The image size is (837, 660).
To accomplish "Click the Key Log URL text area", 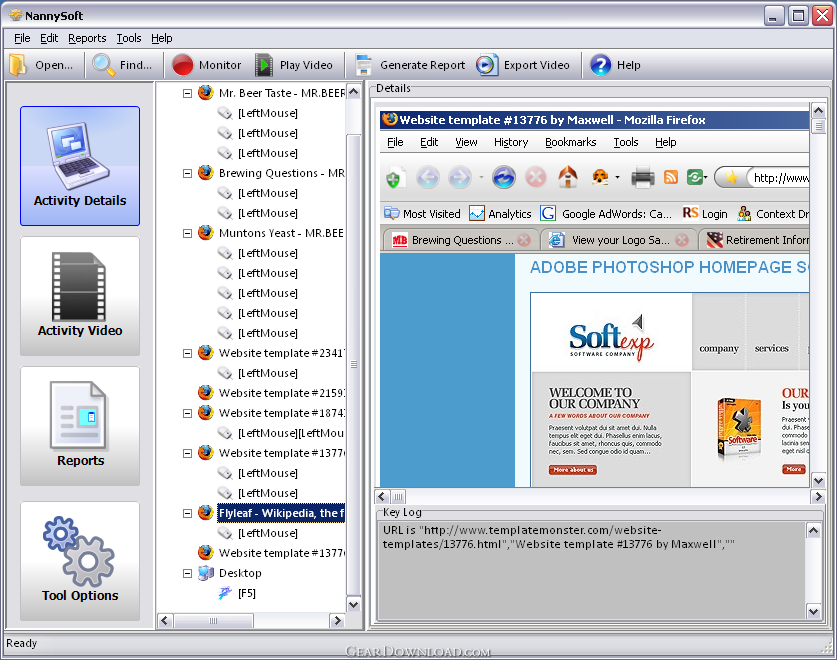I will (591, 570).
